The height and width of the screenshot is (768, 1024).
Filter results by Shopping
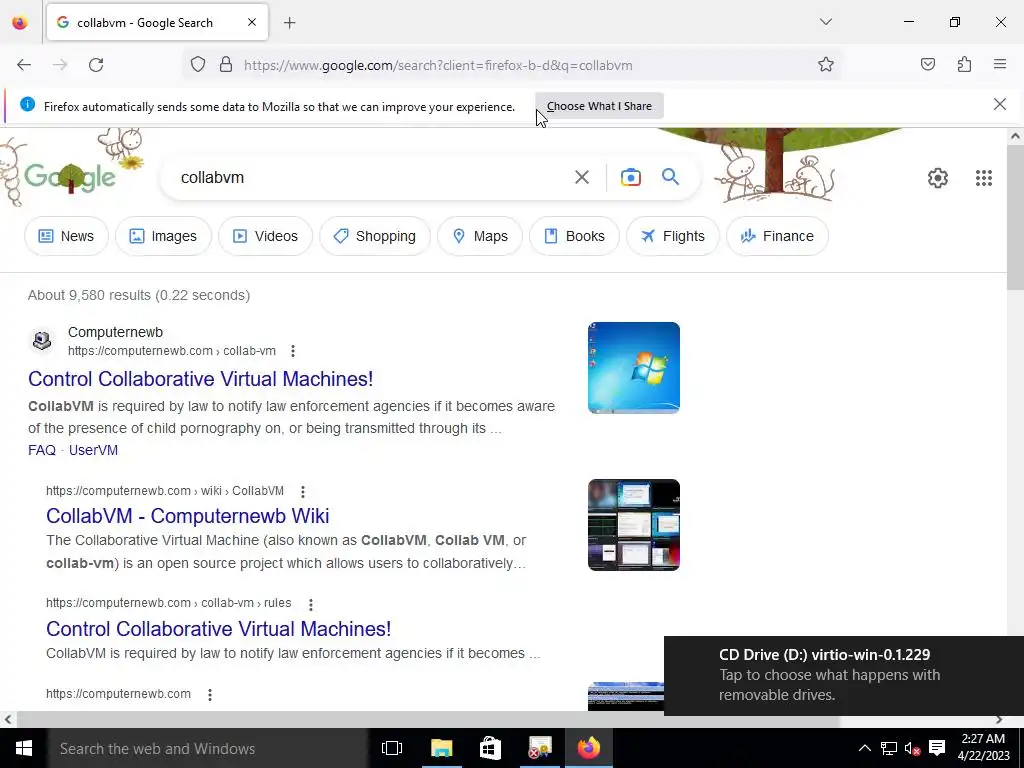click(375, 236)
